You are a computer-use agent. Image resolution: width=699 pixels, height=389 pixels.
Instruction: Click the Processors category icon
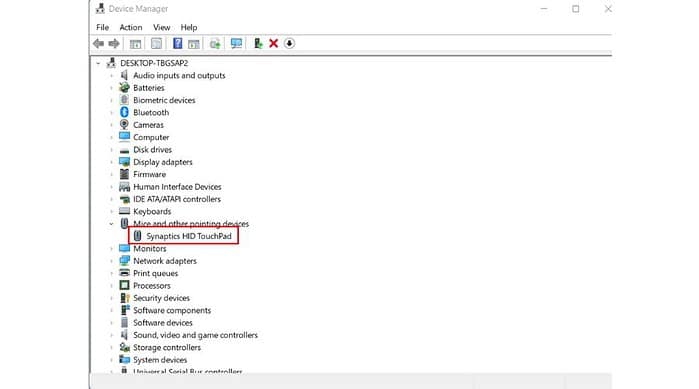pyautogui.click(x=124, y=285)
